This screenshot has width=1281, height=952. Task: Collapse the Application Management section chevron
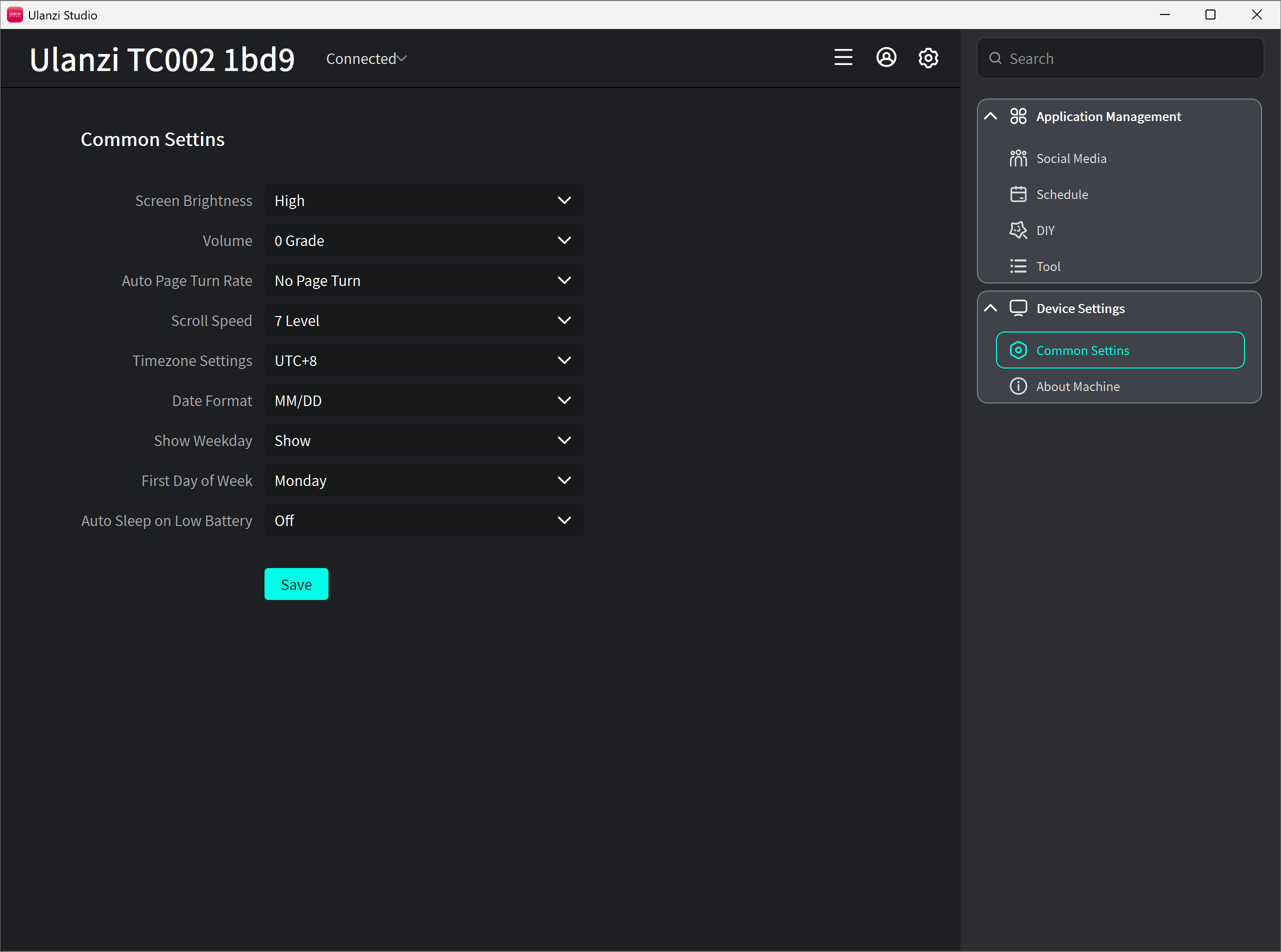[x=990, y=116]
